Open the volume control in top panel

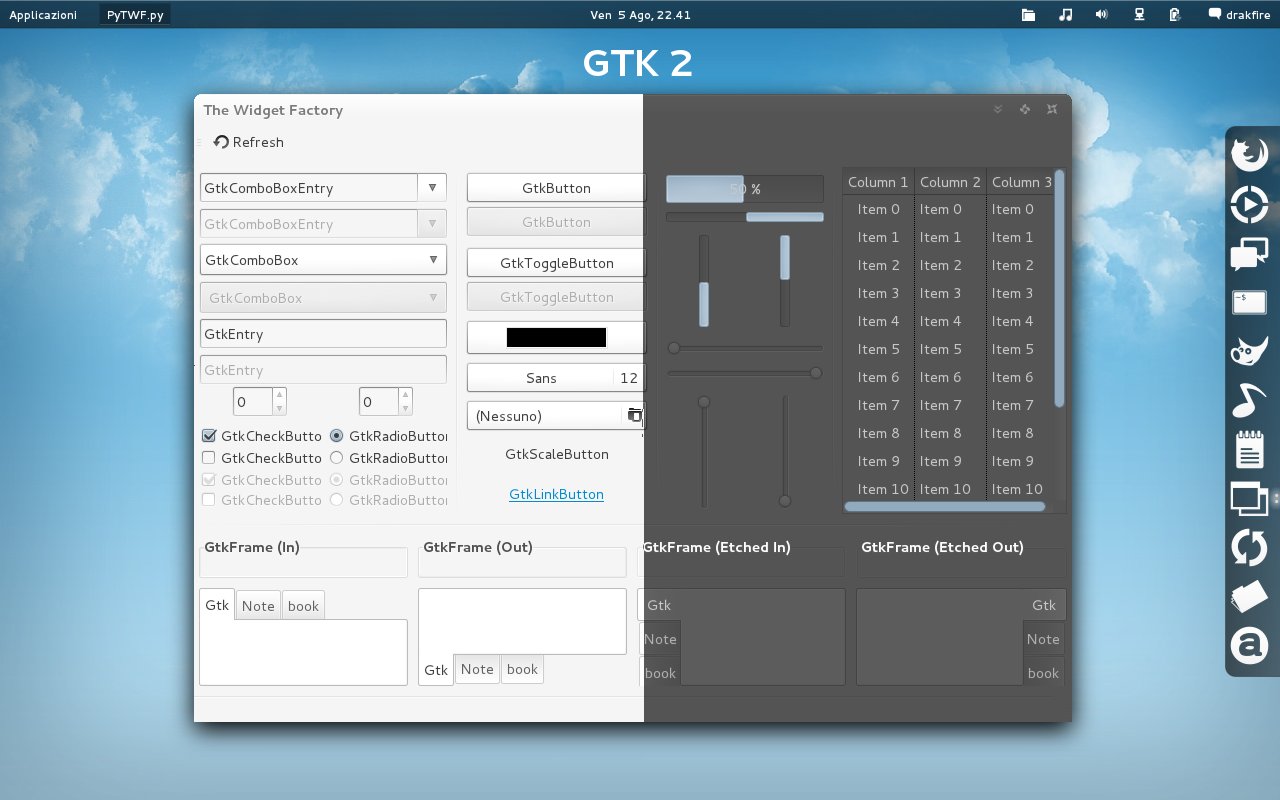click(1101, 15)
